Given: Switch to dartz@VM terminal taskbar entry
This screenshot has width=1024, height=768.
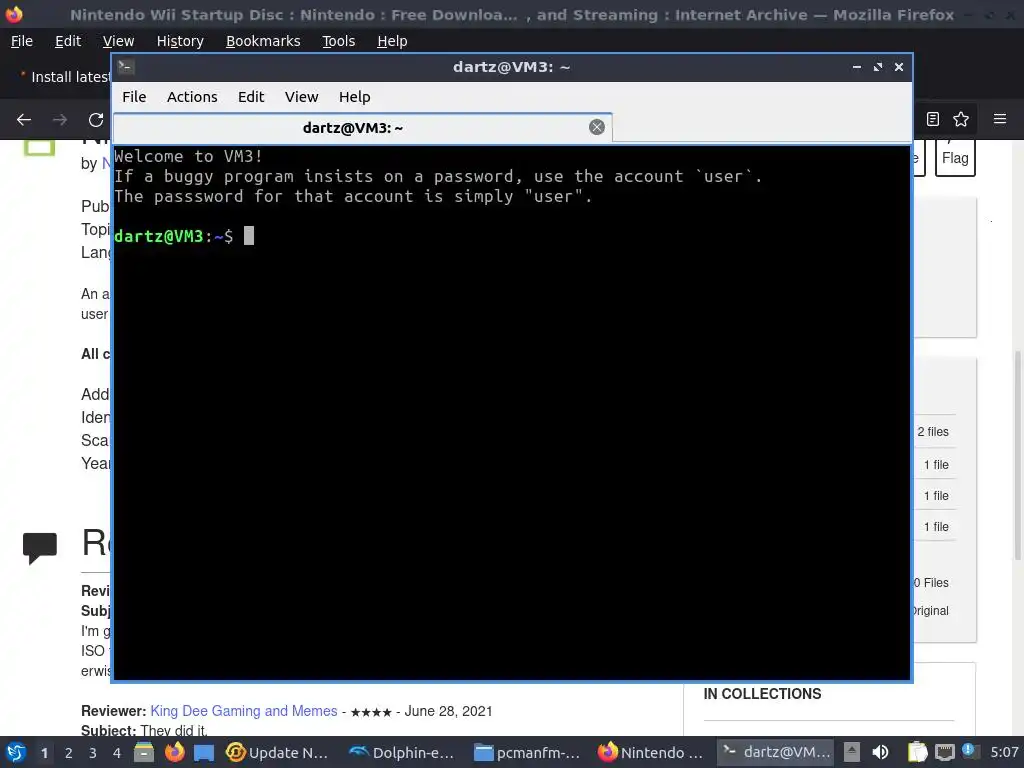Looking at the screenshot, I should point(776,752).
